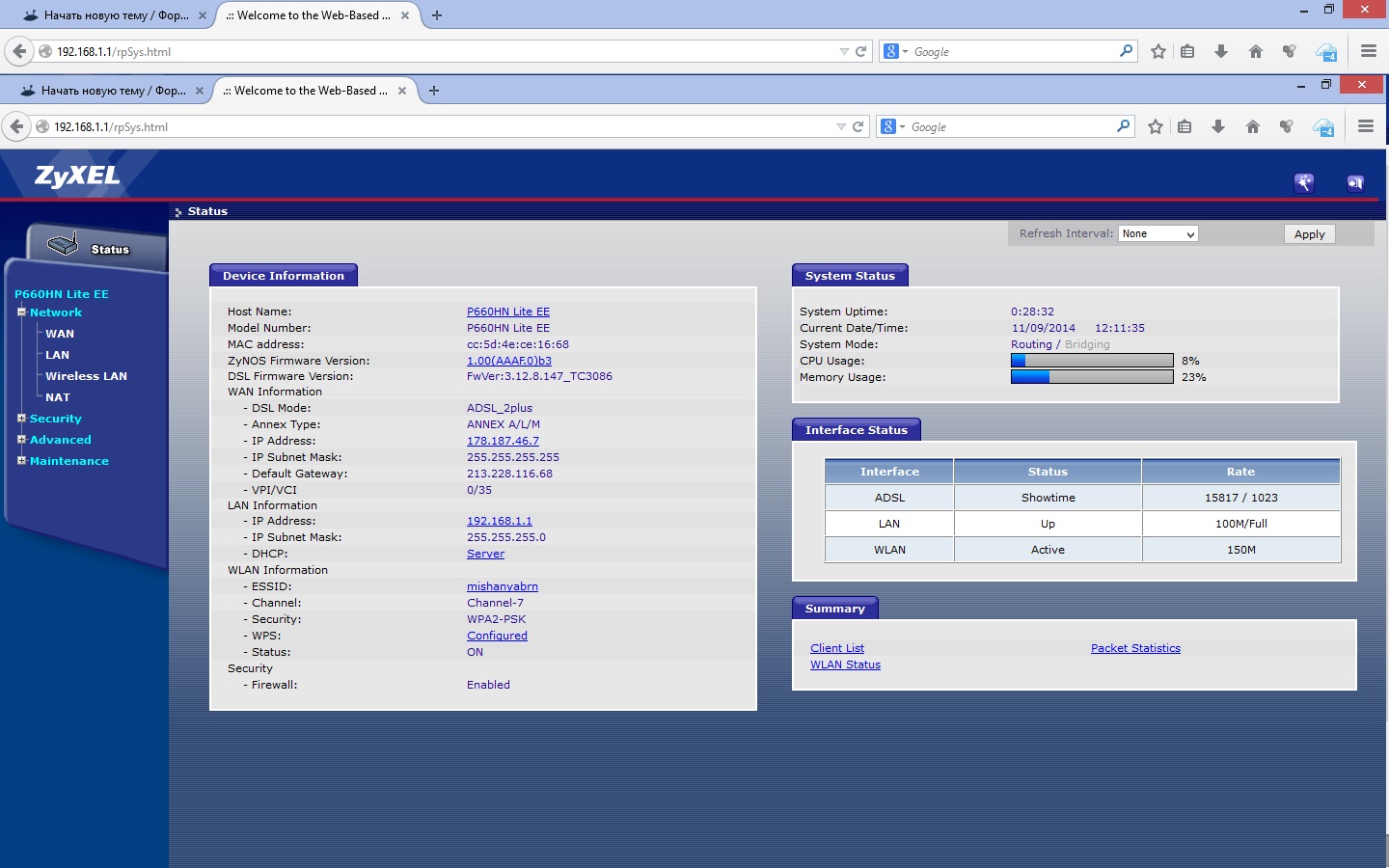Open a new tab in the front window
This screenshot has height=868, width=1389.
pyautogui.click(x=434, y=91)
